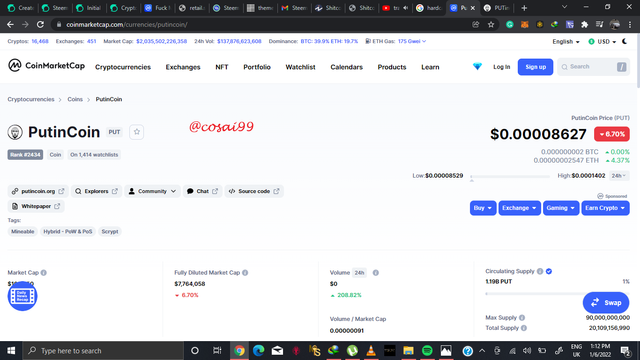Screen dimensions: 640x360
Task: Open language dropdown showing English
Action: click(x=566, y=42)
